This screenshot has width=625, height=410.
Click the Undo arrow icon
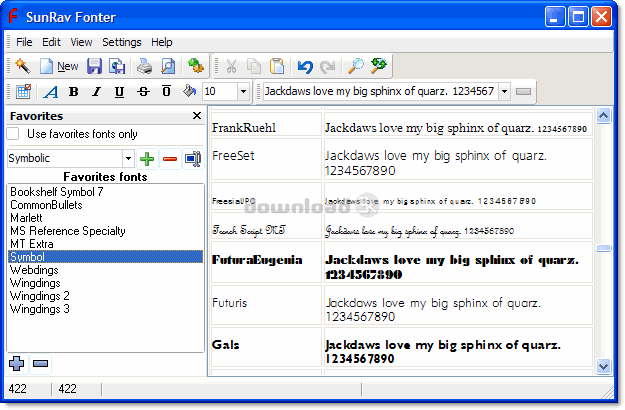click(x=305, y=66)
